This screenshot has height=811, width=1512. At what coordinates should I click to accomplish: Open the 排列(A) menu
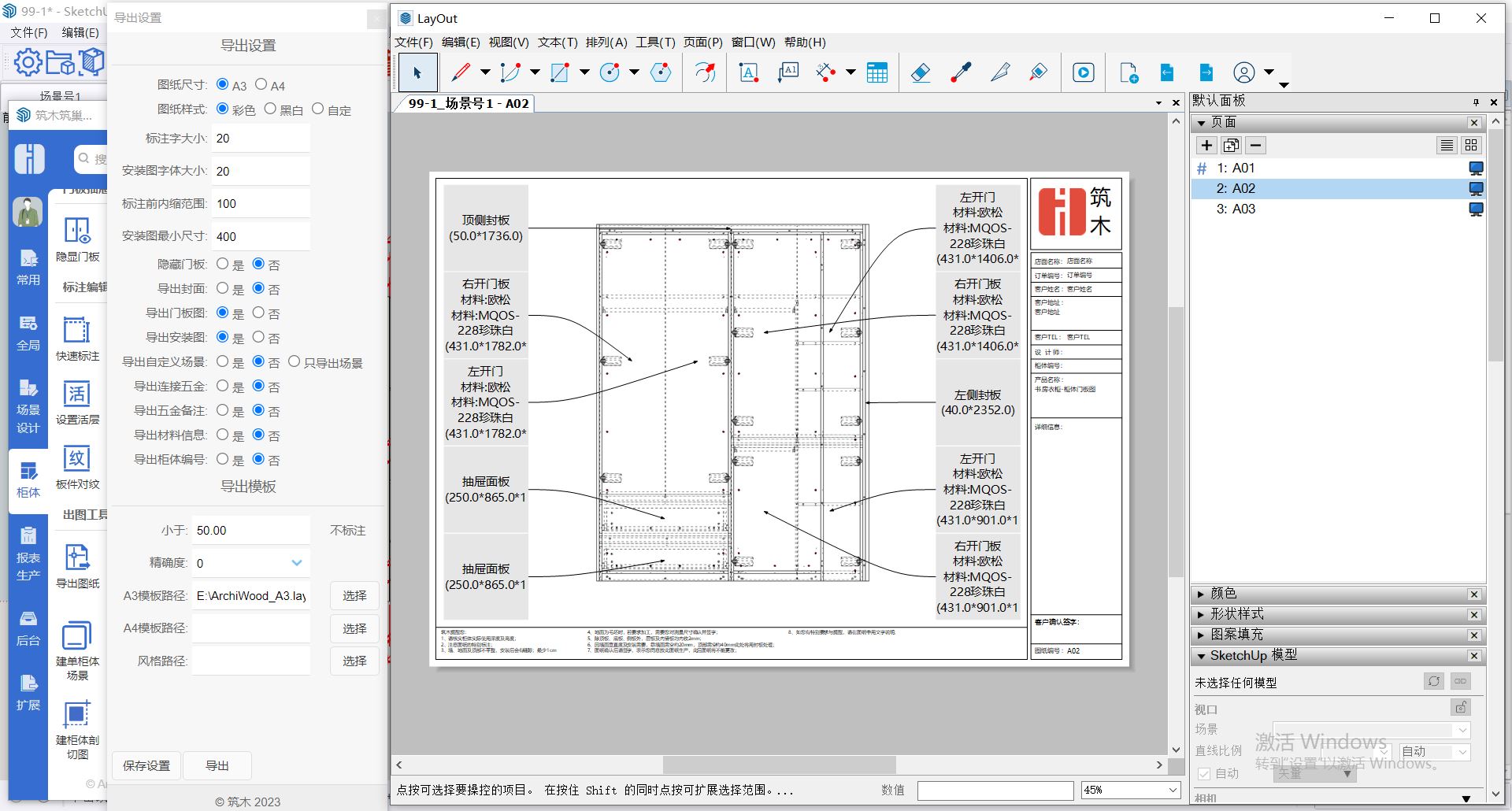pyautogui.click(x=606, y=43)
